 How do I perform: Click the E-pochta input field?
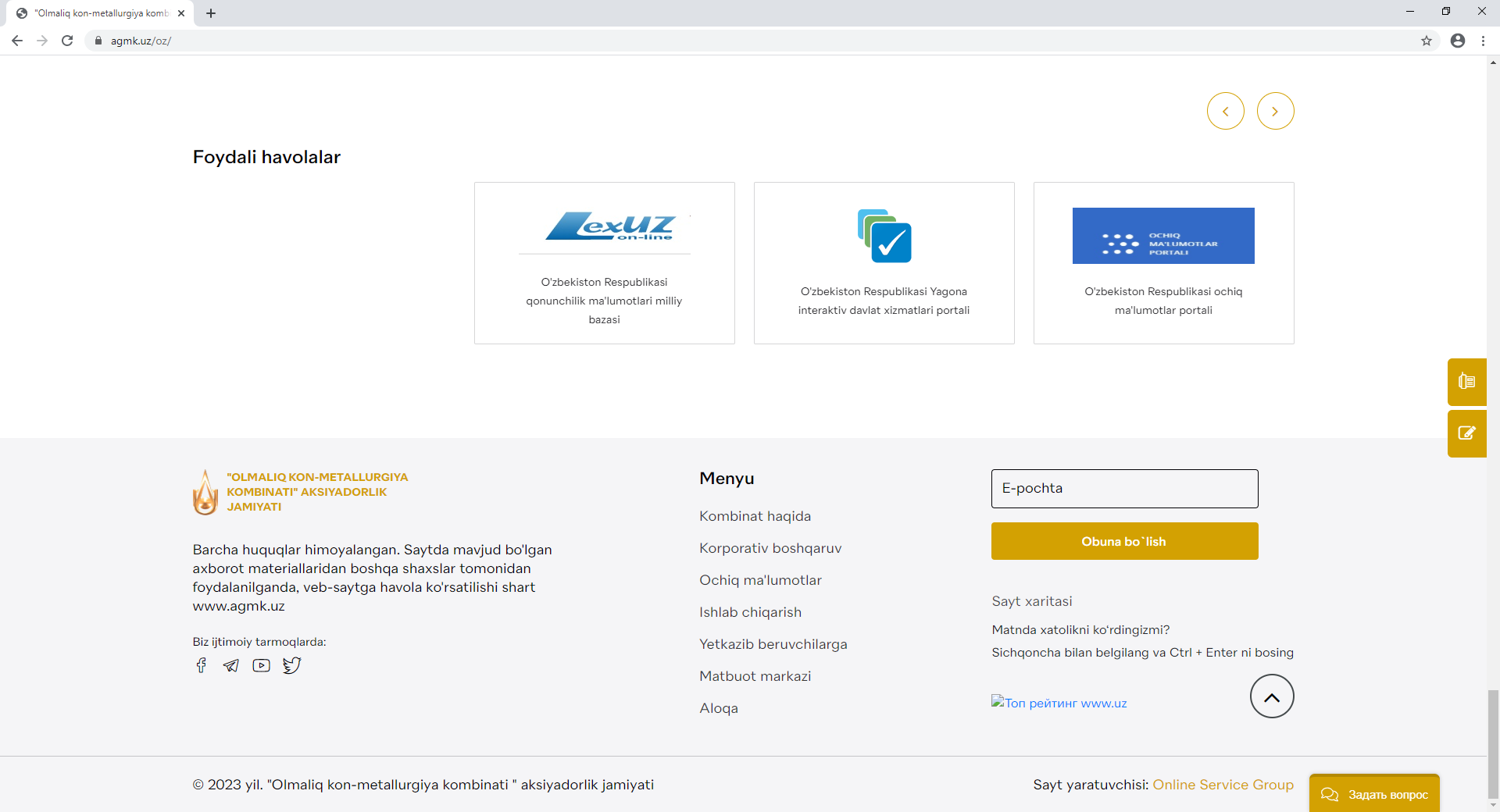pos(1124,489)
